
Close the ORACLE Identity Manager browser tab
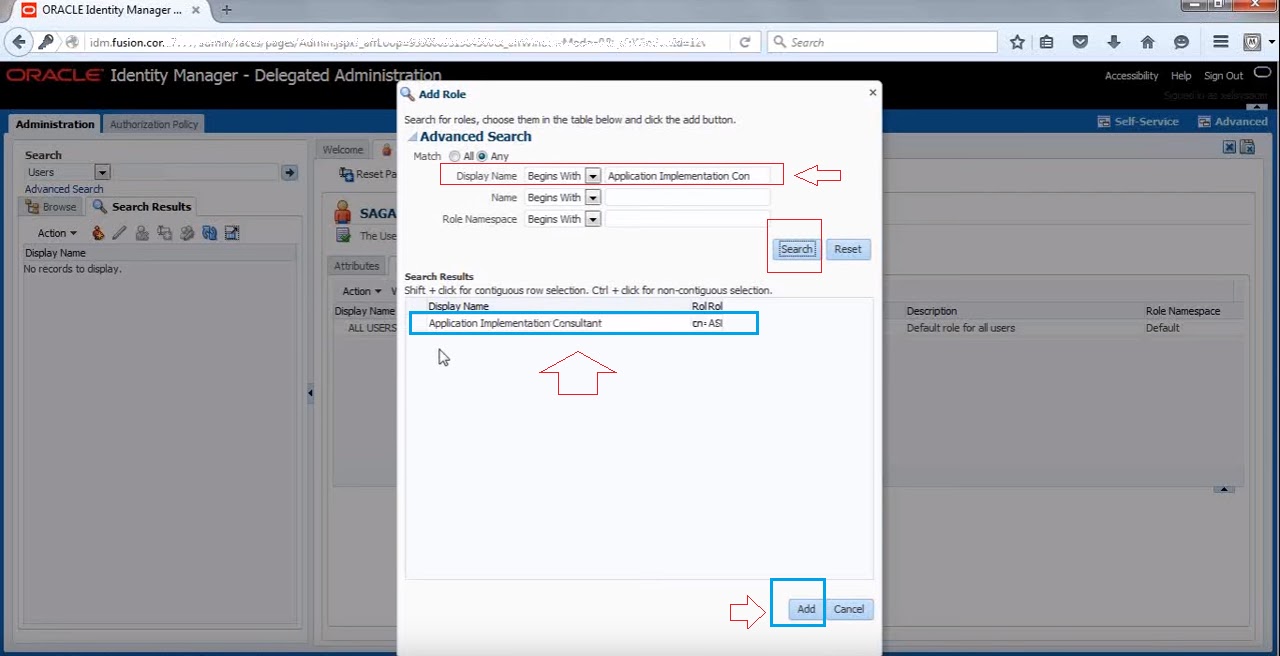[x=197, y=10]
